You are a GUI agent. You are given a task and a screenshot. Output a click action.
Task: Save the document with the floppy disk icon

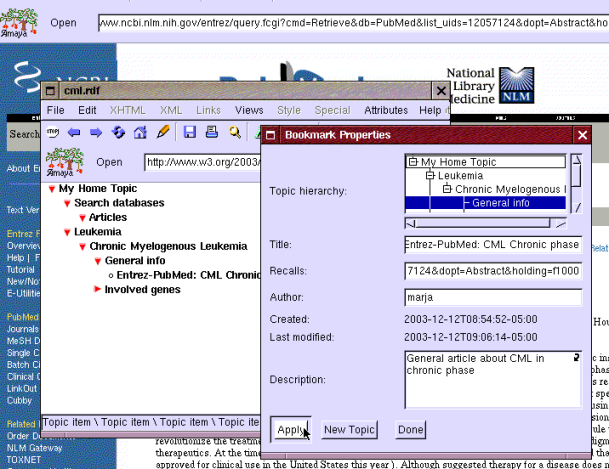pos(190,132)
